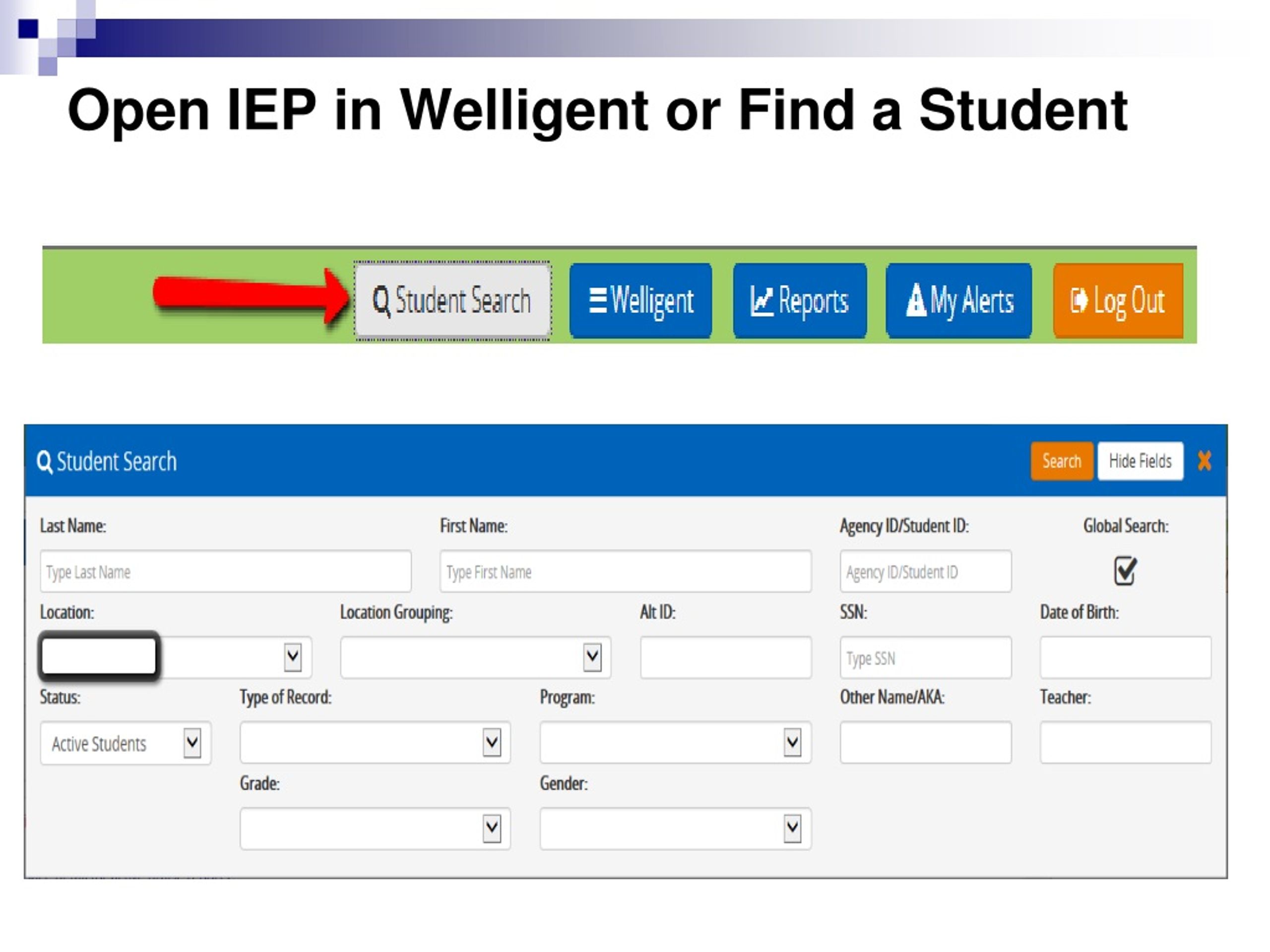
Task: Open the Program dropdown
Action: click(x=792, y=743)
